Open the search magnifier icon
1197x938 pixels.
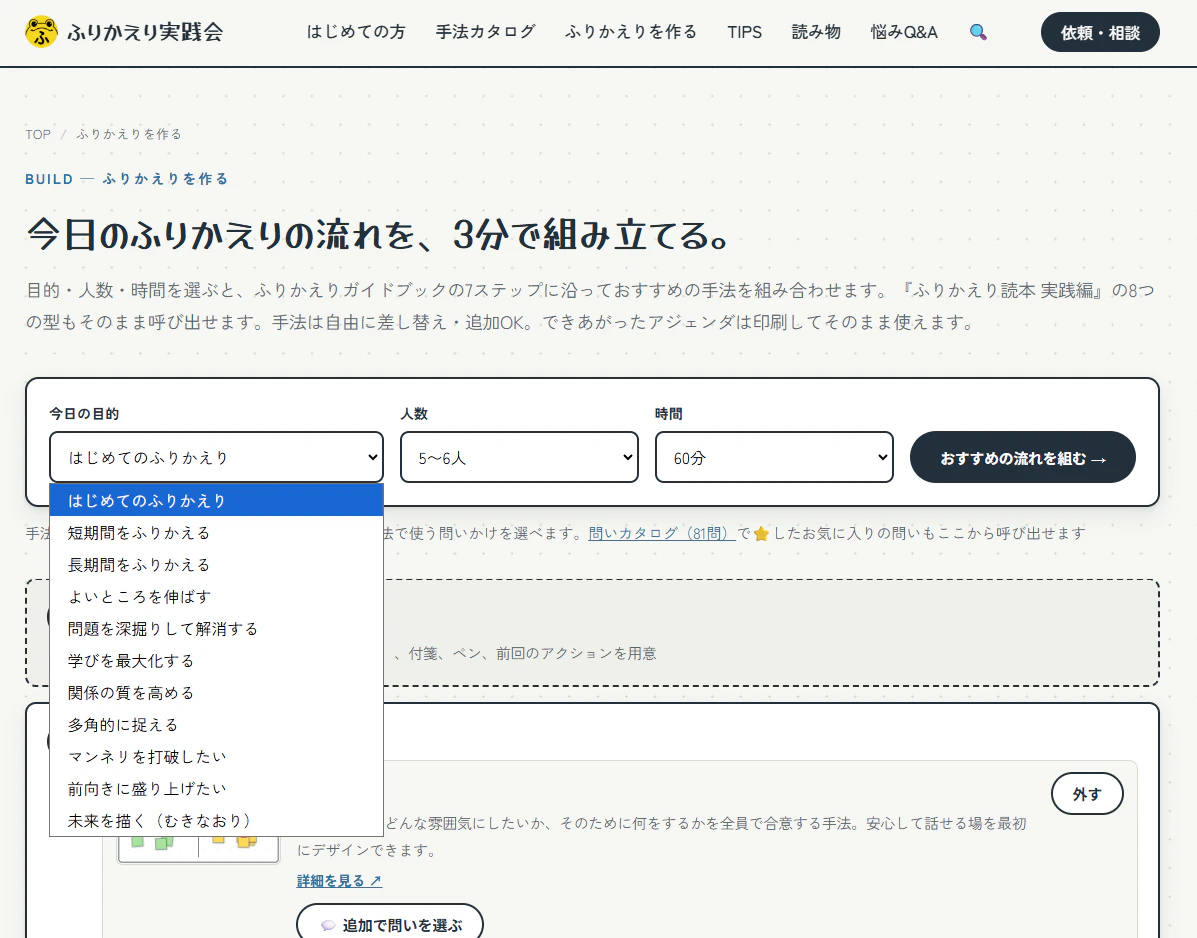[978, 32]
